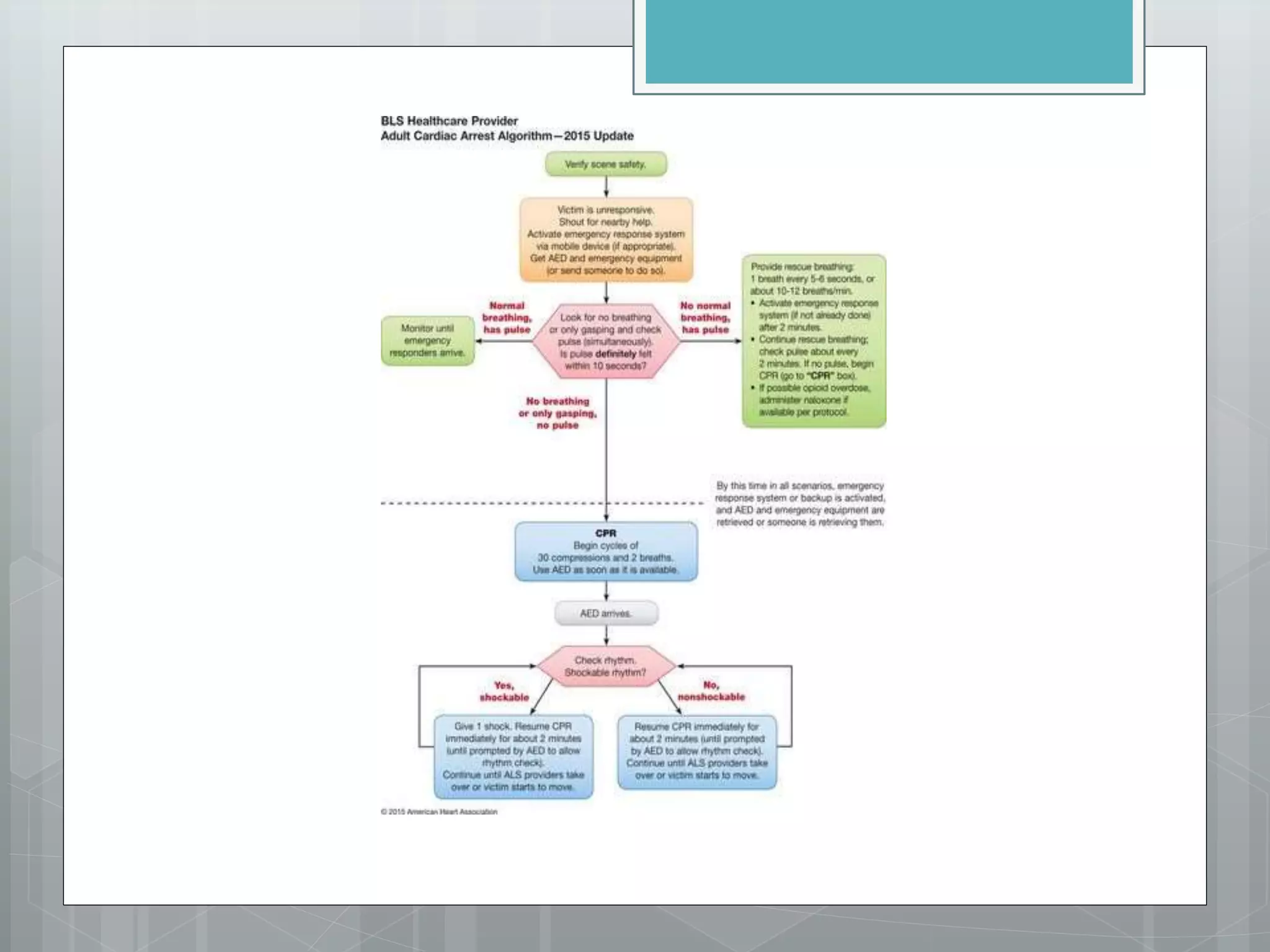
Task: Click 'Monitor until emergency responders arrive' box
Action: tap(427, 340)
